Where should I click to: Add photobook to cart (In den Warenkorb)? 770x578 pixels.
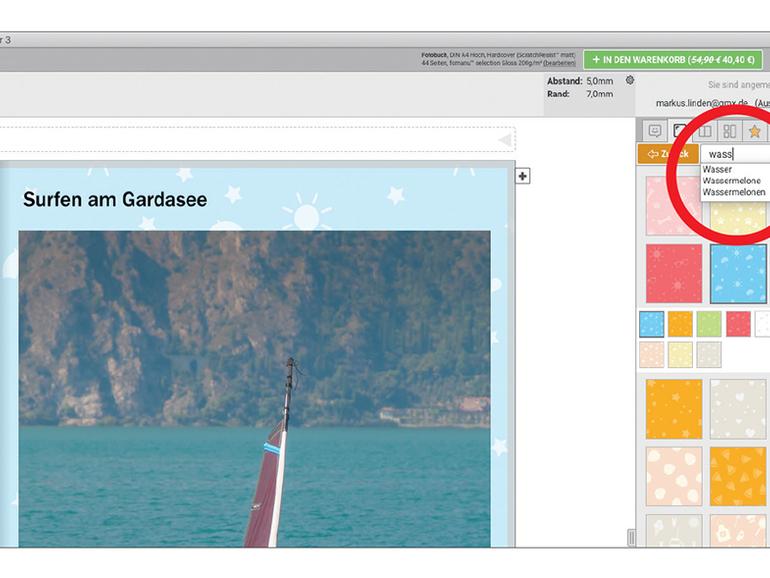tap(673, 60)
